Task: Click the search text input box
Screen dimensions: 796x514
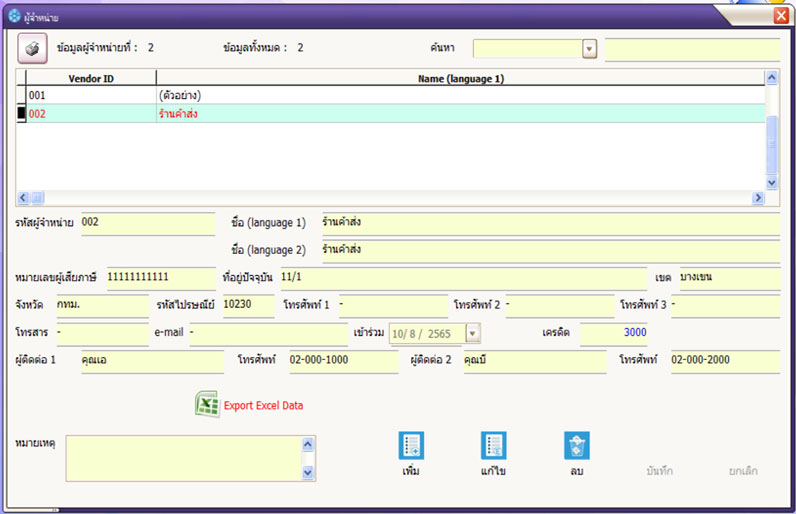Action: [691, 48]
